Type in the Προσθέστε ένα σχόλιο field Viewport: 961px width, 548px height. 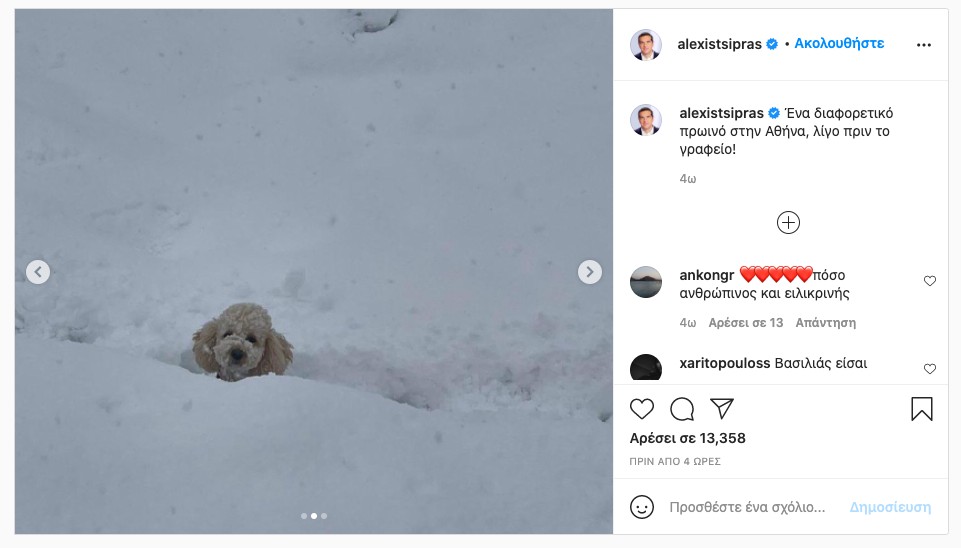click(x=748, y=507)
